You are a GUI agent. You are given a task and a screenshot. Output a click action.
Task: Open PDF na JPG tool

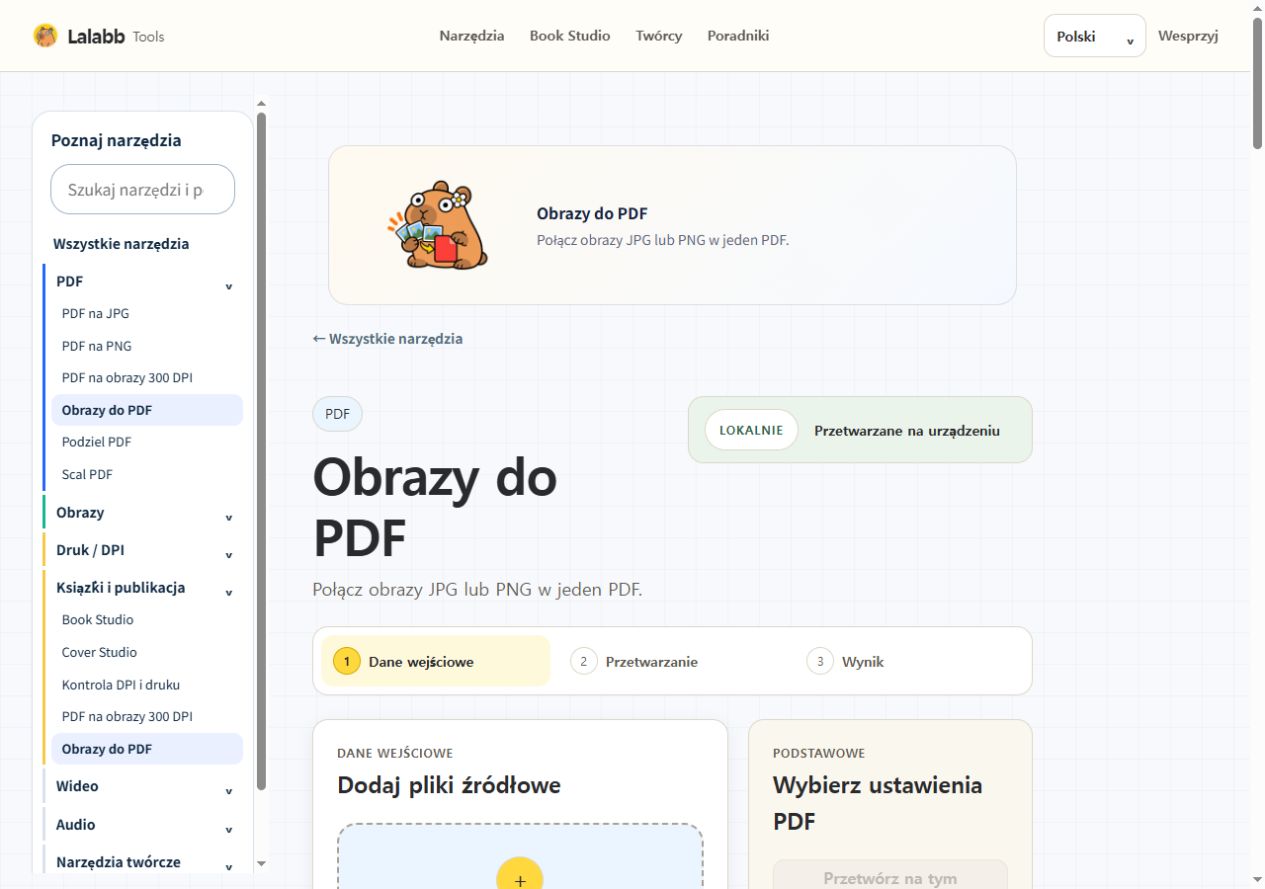tap(95, 314)
